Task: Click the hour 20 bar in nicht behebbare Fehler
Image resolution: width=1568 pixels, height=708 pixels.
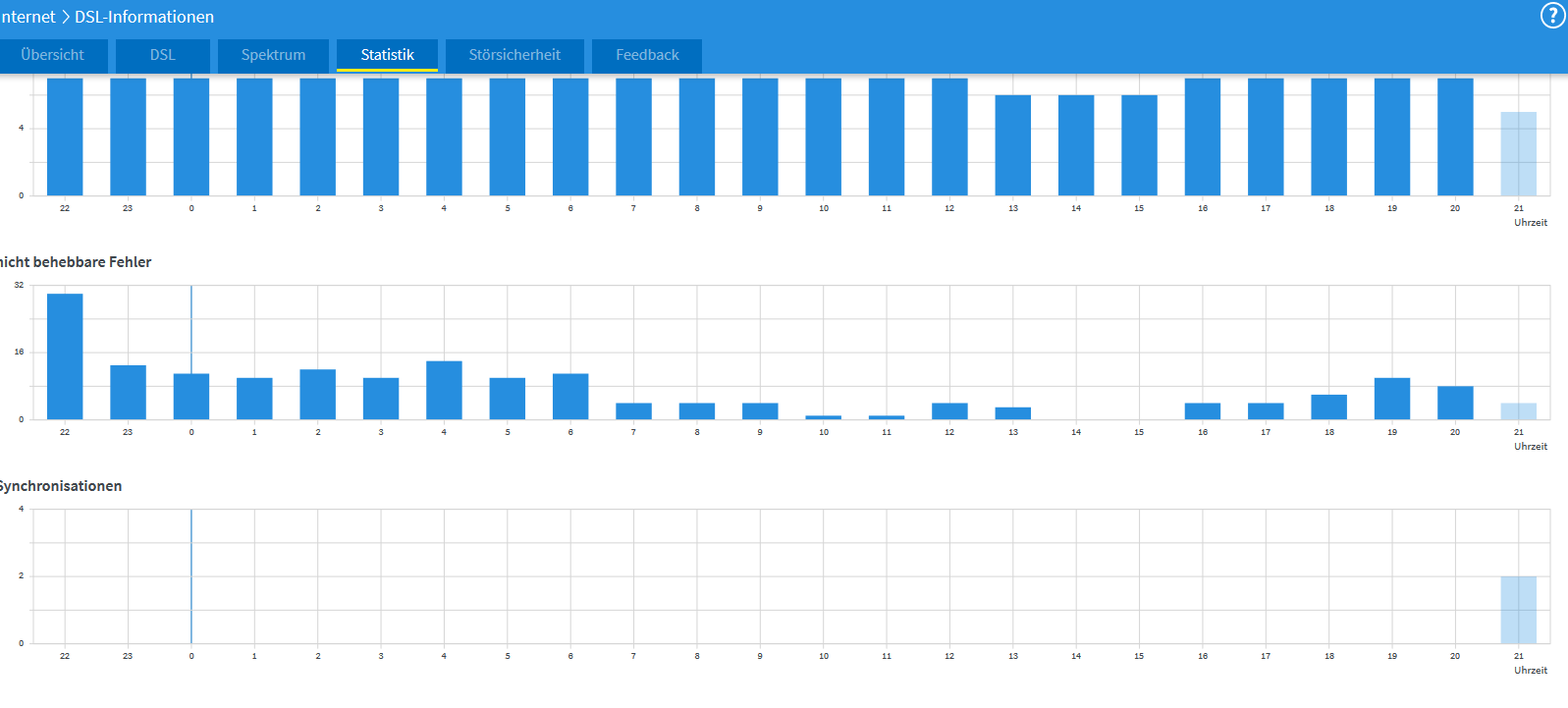Action: point(1455,403)
